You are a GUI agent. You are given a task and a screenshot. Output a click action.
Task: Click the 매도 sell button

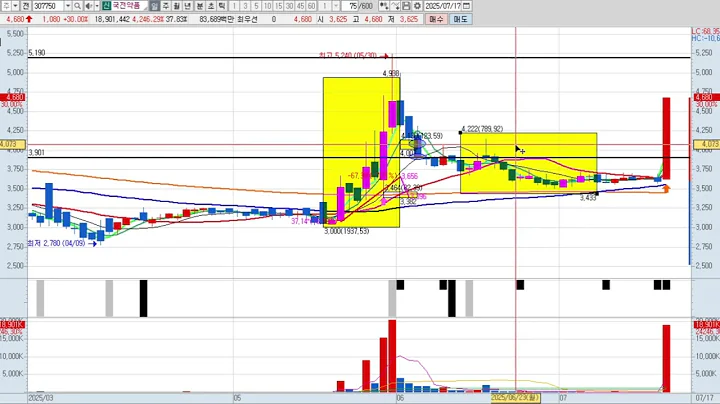[x=460, y=19]
